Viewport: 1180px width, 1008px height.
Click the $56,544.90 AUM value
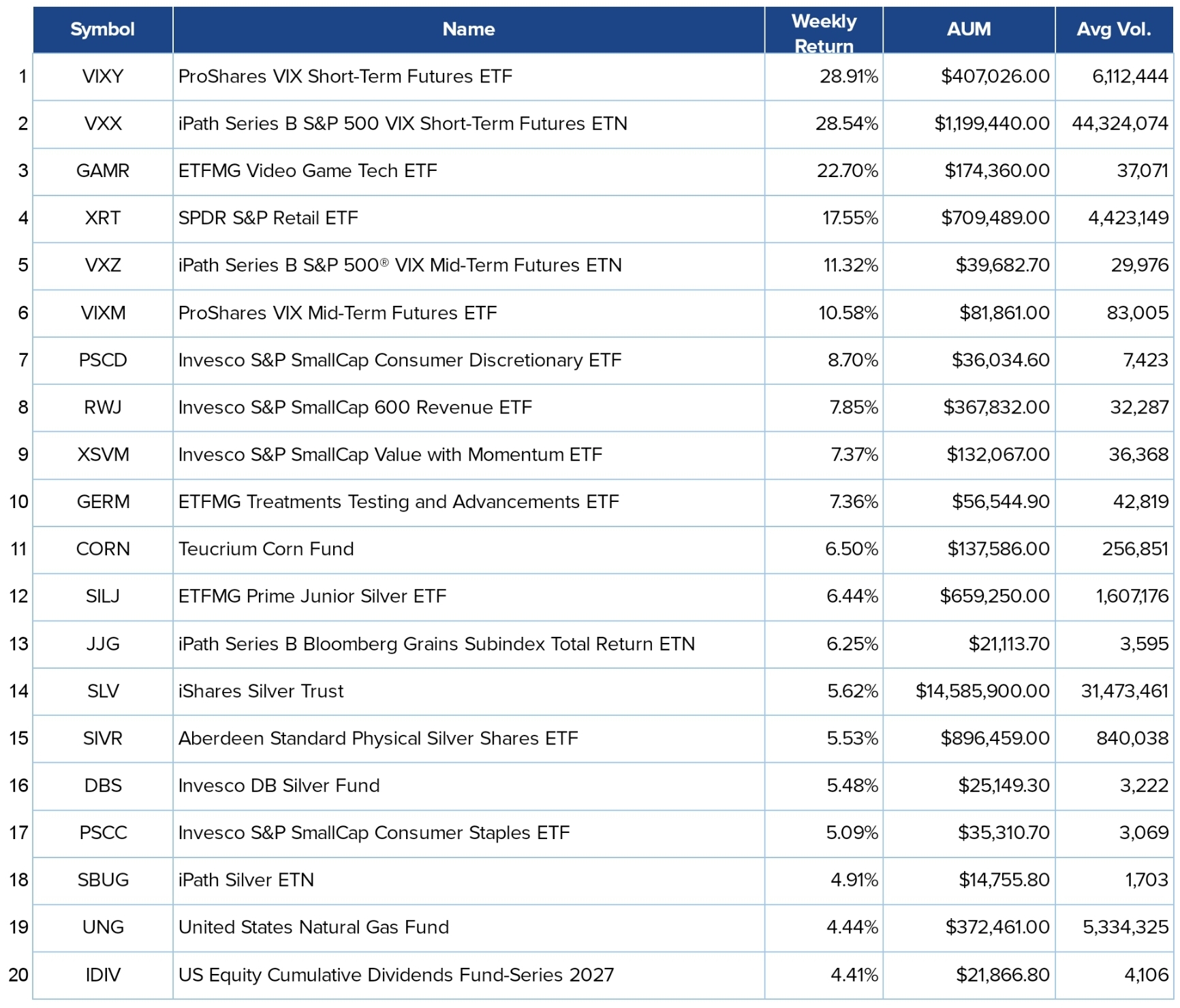pyautogui.click(x=1001, y=501)
